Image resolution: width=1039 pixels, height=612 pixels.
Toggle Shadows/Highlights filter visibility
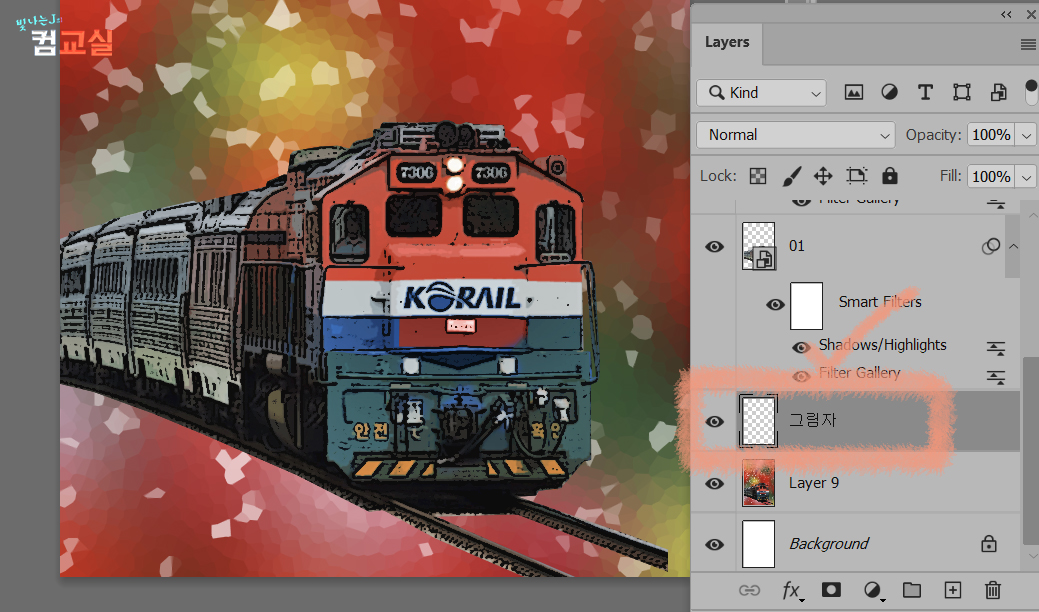pyautogui.click(x=801, y=347)
